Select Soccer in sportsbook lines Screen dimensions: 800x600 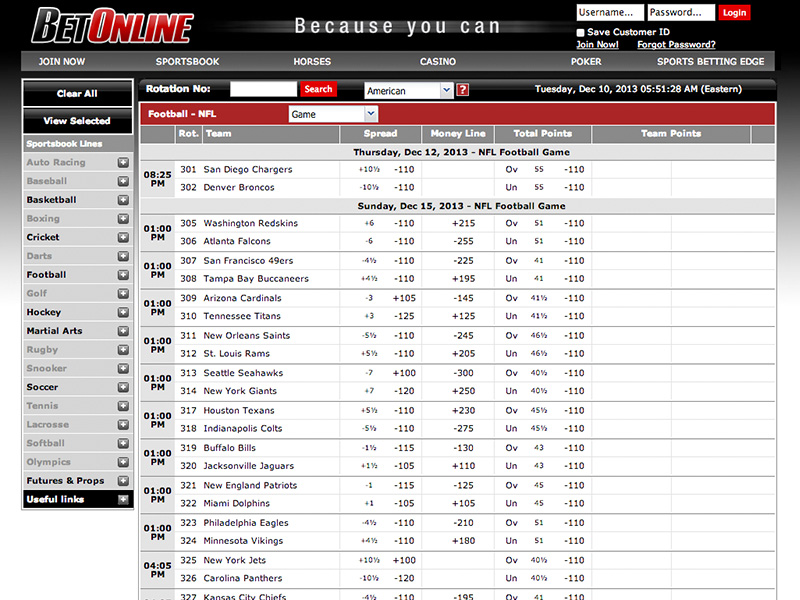(x=42, y=387)
